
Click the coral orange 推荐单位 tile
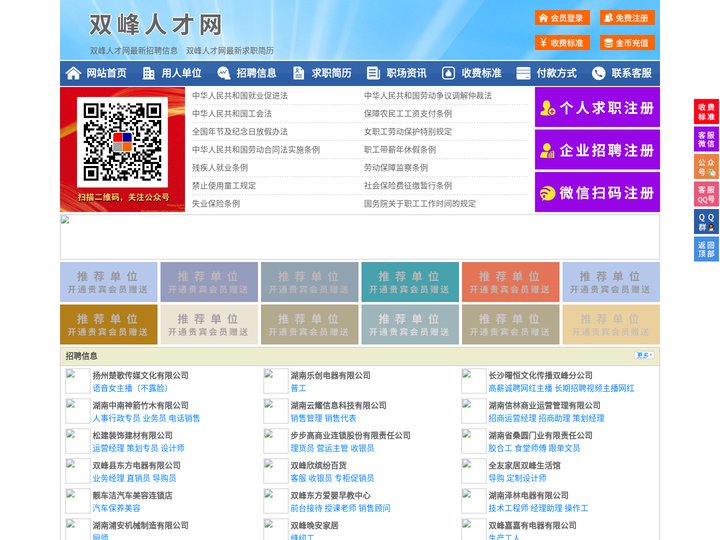(x=511, y=282)
